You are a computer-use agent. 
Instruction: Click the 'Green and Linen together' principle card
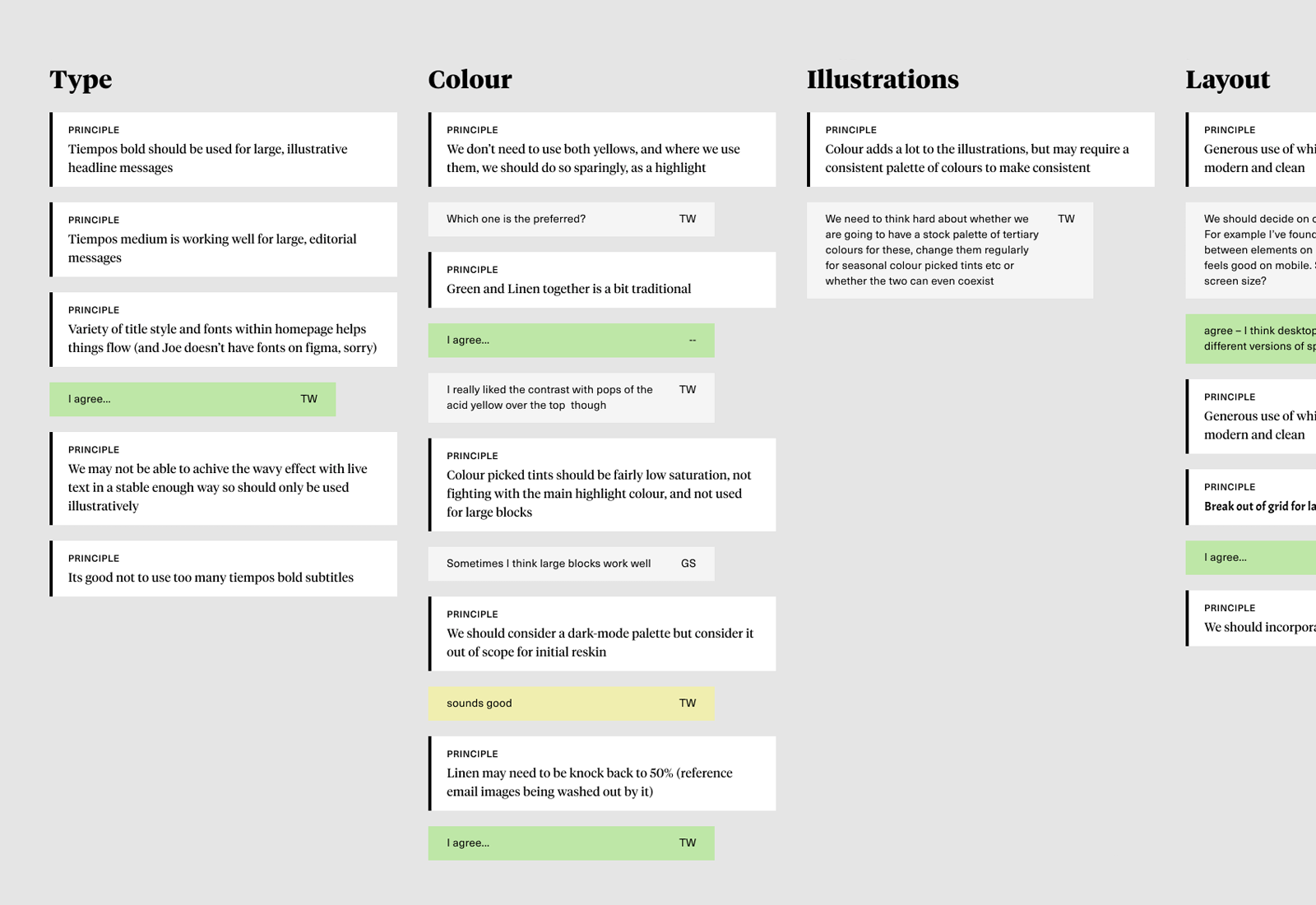[602, 281]
